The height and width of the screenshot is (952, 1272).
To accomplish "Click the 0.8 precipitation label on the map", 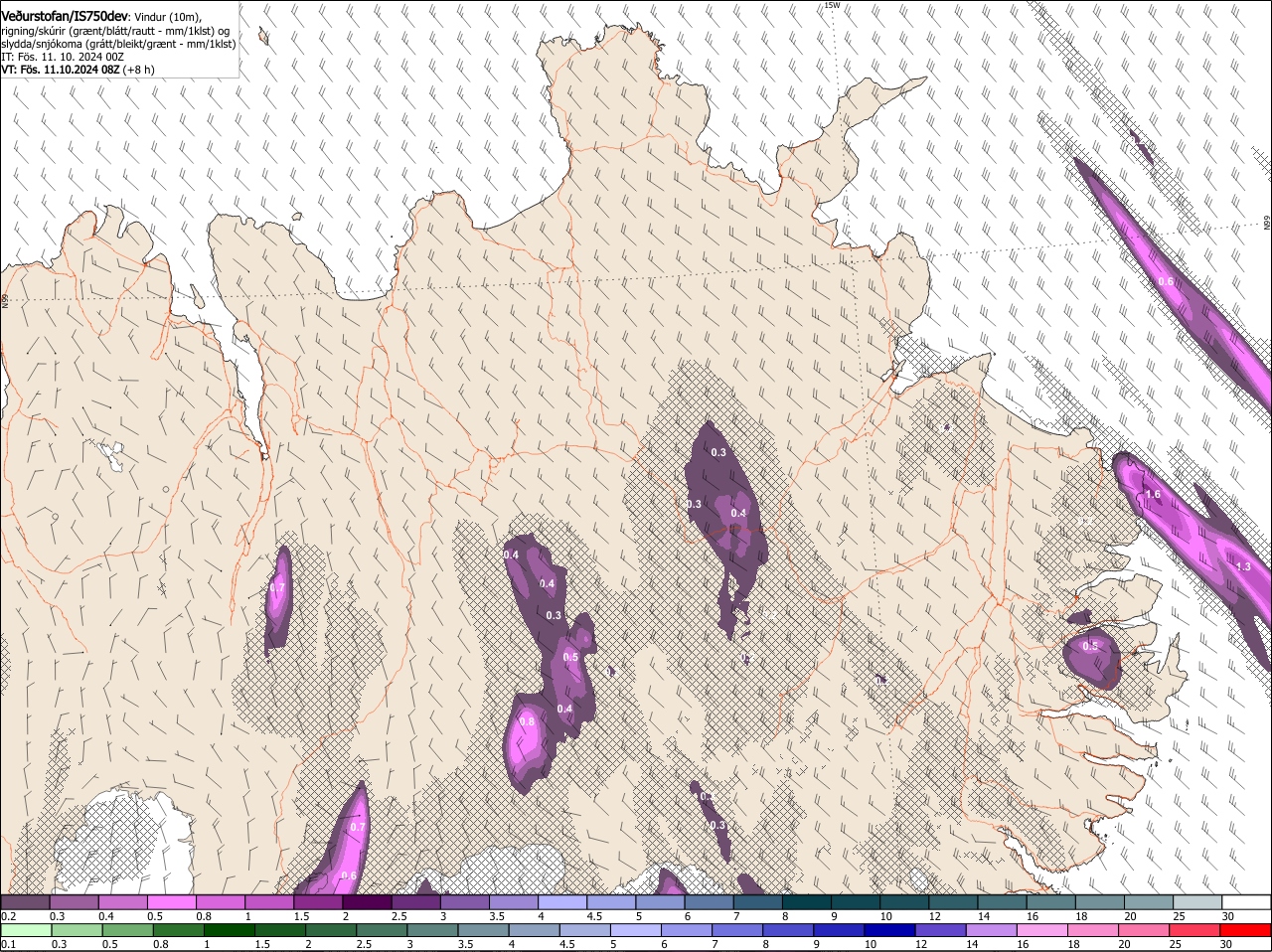I will (527, 721).
